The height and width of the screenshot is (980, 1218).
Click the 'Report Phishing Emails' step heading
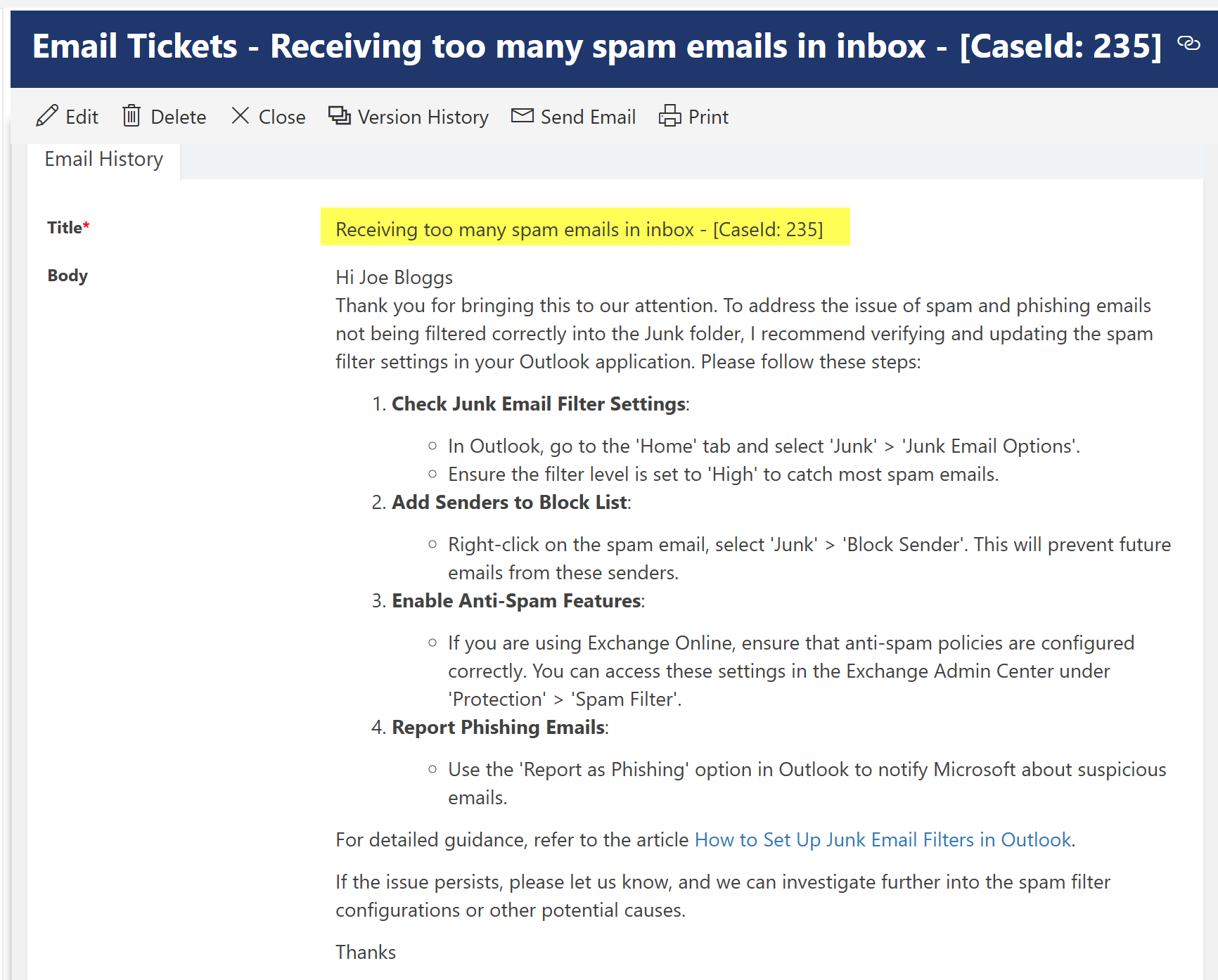click(499, 728)
